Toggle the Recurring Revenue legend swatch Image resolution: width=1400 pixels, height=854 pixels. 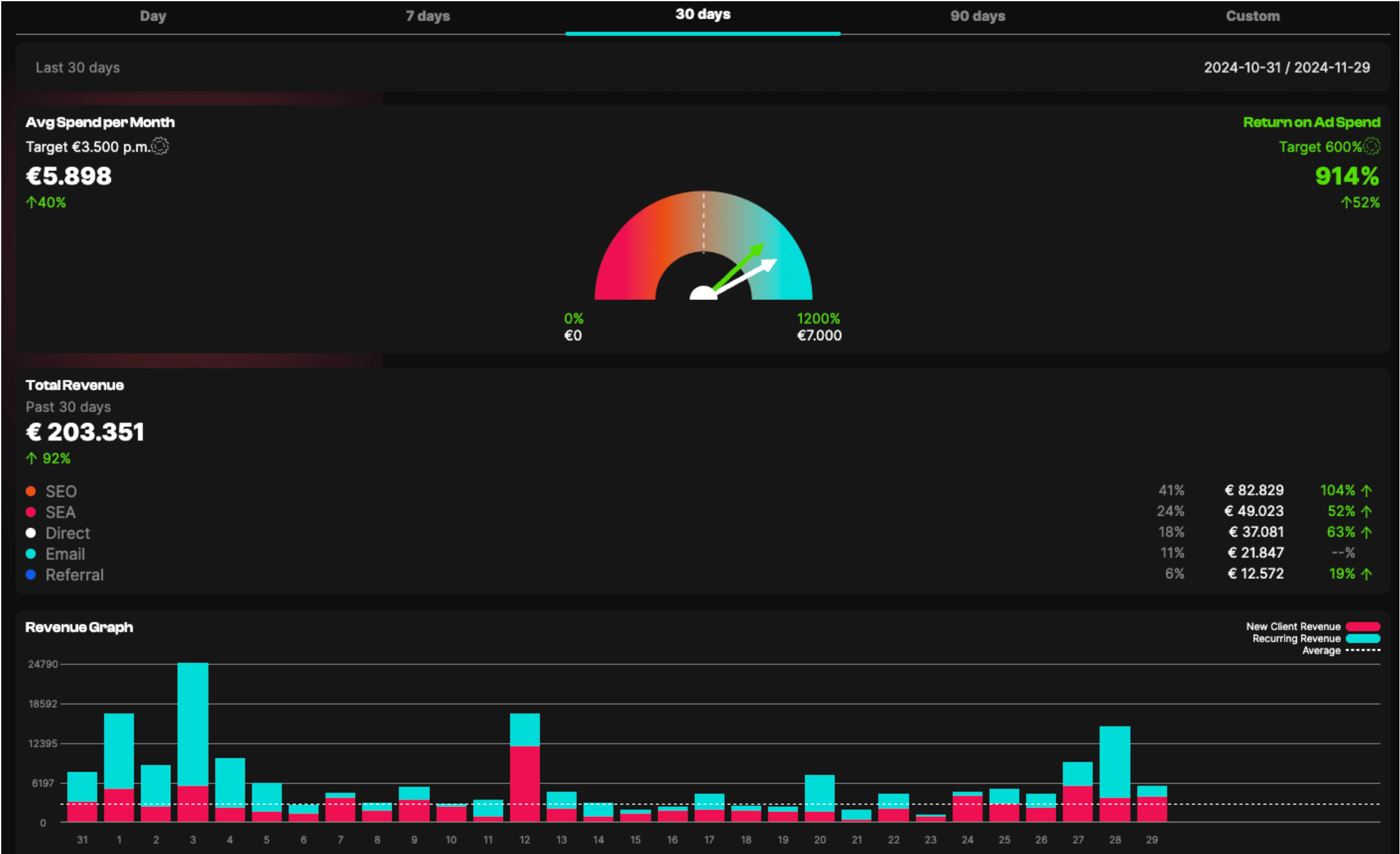(x=1363, y=638)
